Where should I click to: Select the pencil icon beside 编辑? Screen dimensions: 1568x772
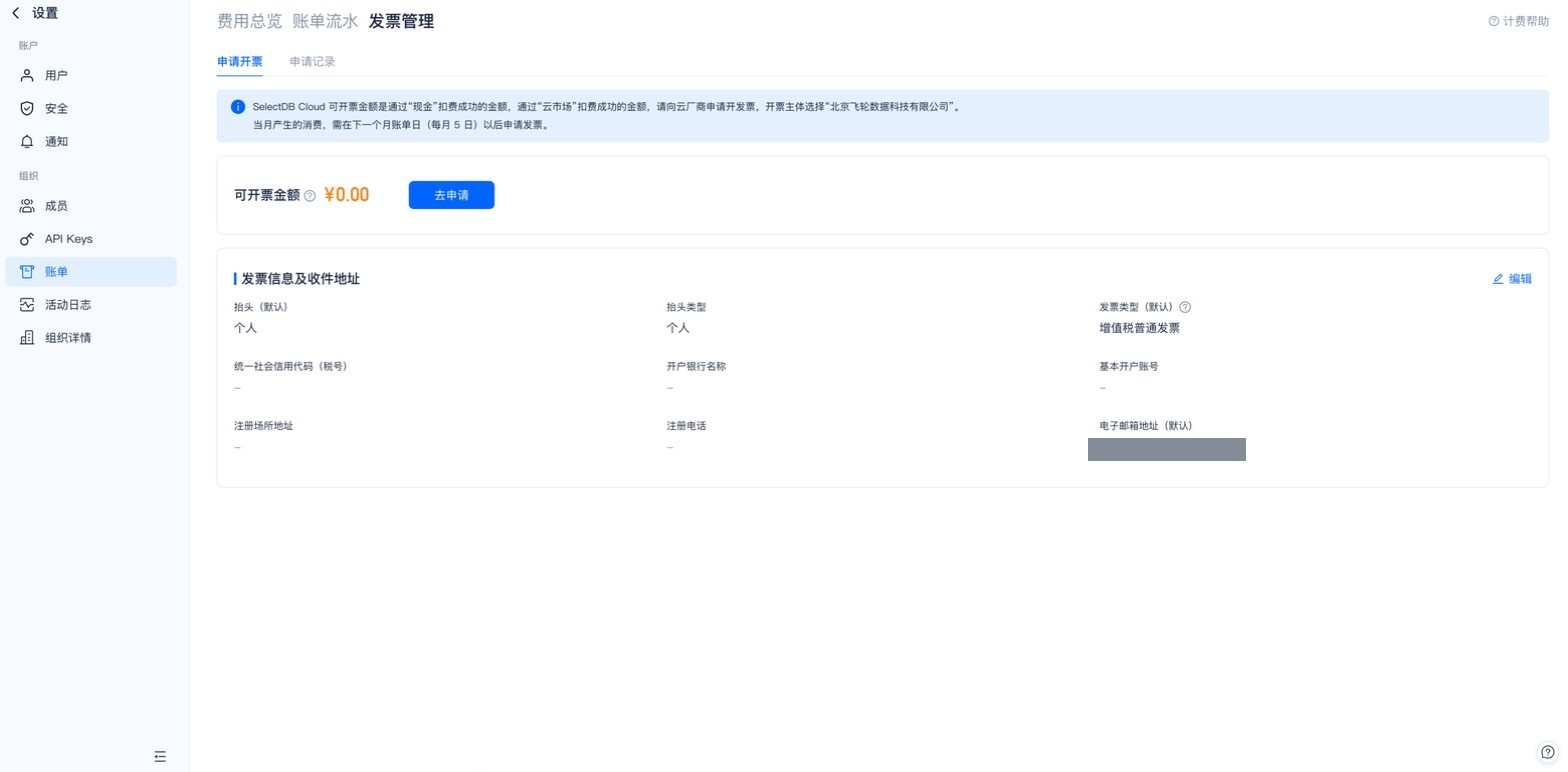click(x=1498, y=279)
